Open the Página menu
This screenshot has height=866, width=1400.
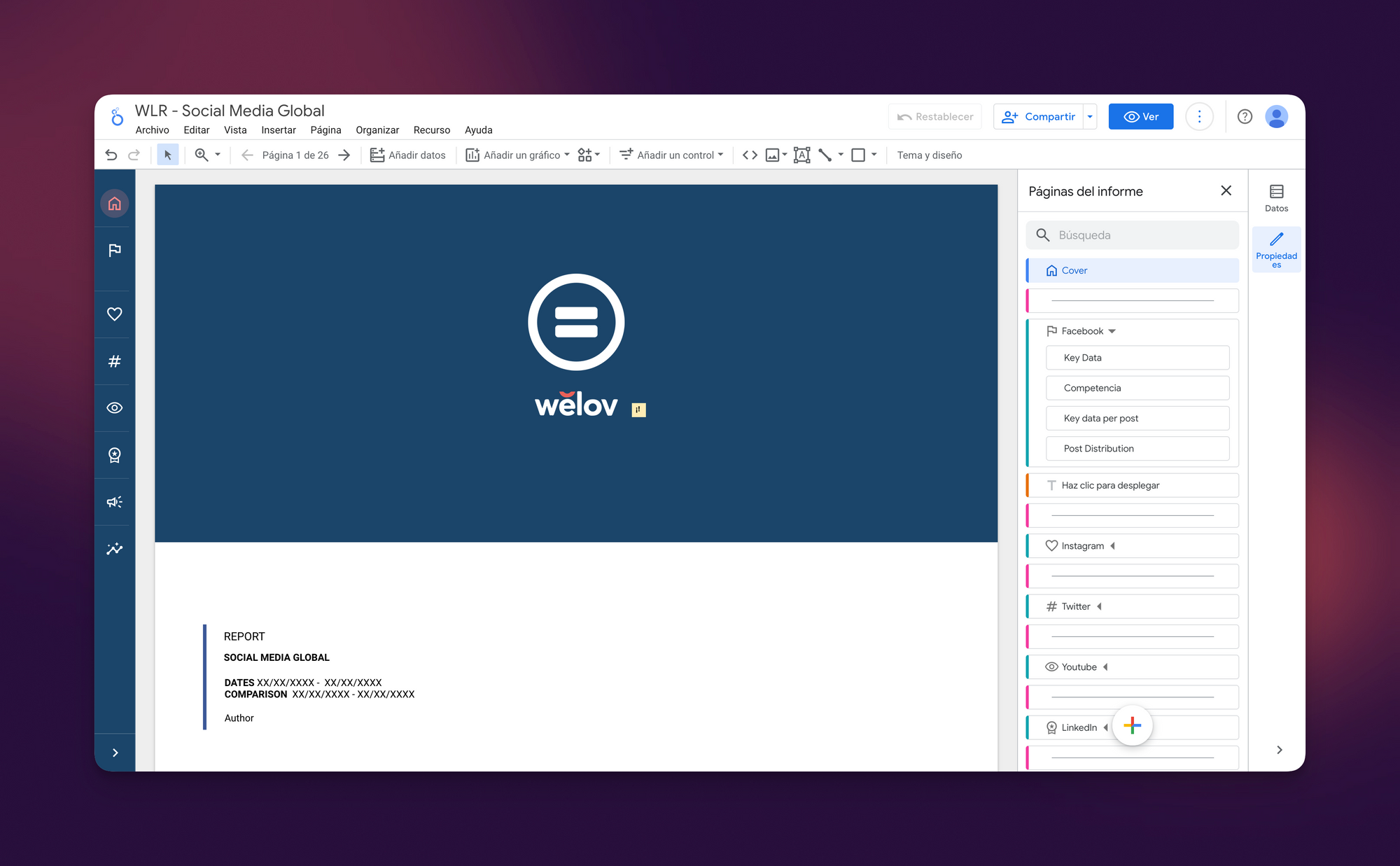(326, 130)
